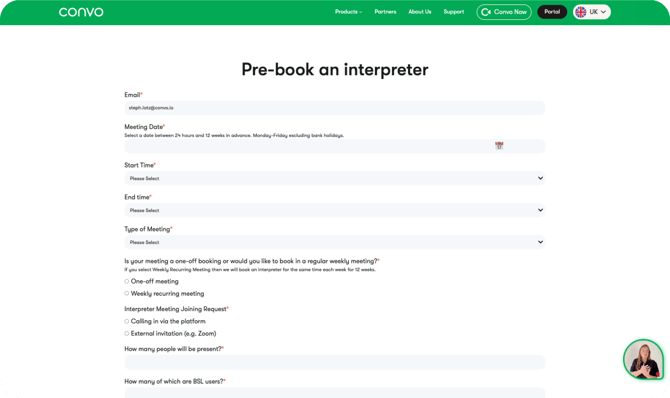Go to Partners page
This screenshot has width=670, height=398.
tap(385, 12)
